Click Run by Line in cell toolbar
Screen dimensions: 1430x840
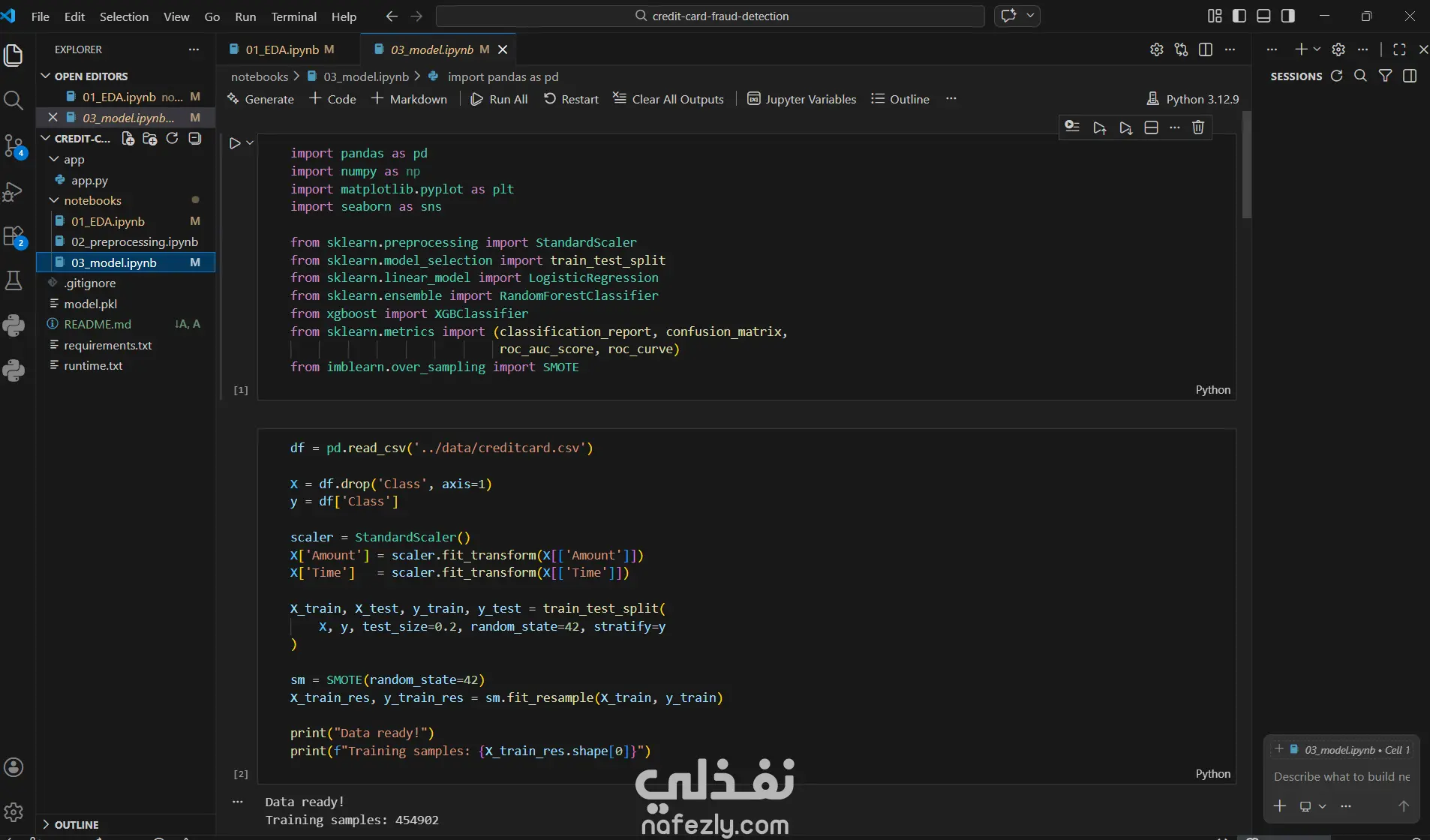pos(1072,127)
